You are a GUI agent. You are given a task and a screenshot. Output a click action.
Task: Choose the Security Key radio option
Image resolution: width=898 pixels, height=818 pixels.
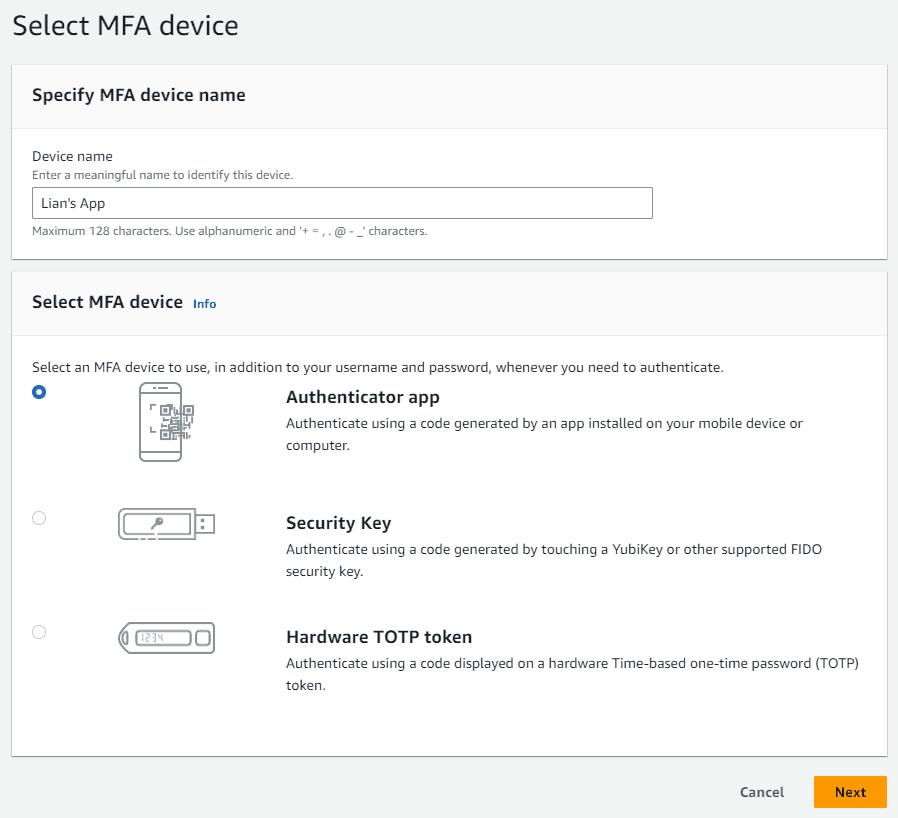coord(39,518)
